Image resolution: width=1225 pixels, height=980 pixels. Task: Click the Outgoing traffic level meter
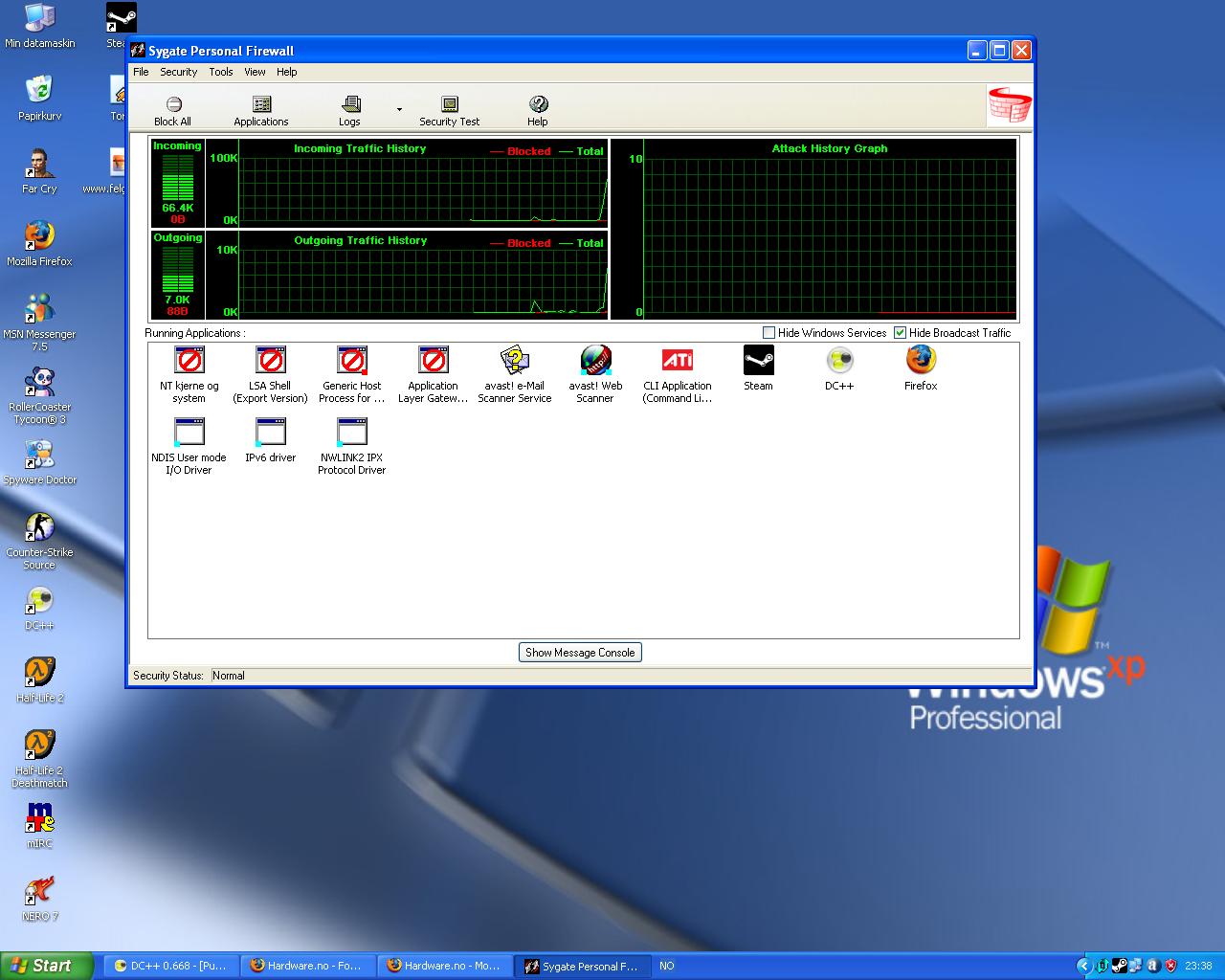click(178, 269)
